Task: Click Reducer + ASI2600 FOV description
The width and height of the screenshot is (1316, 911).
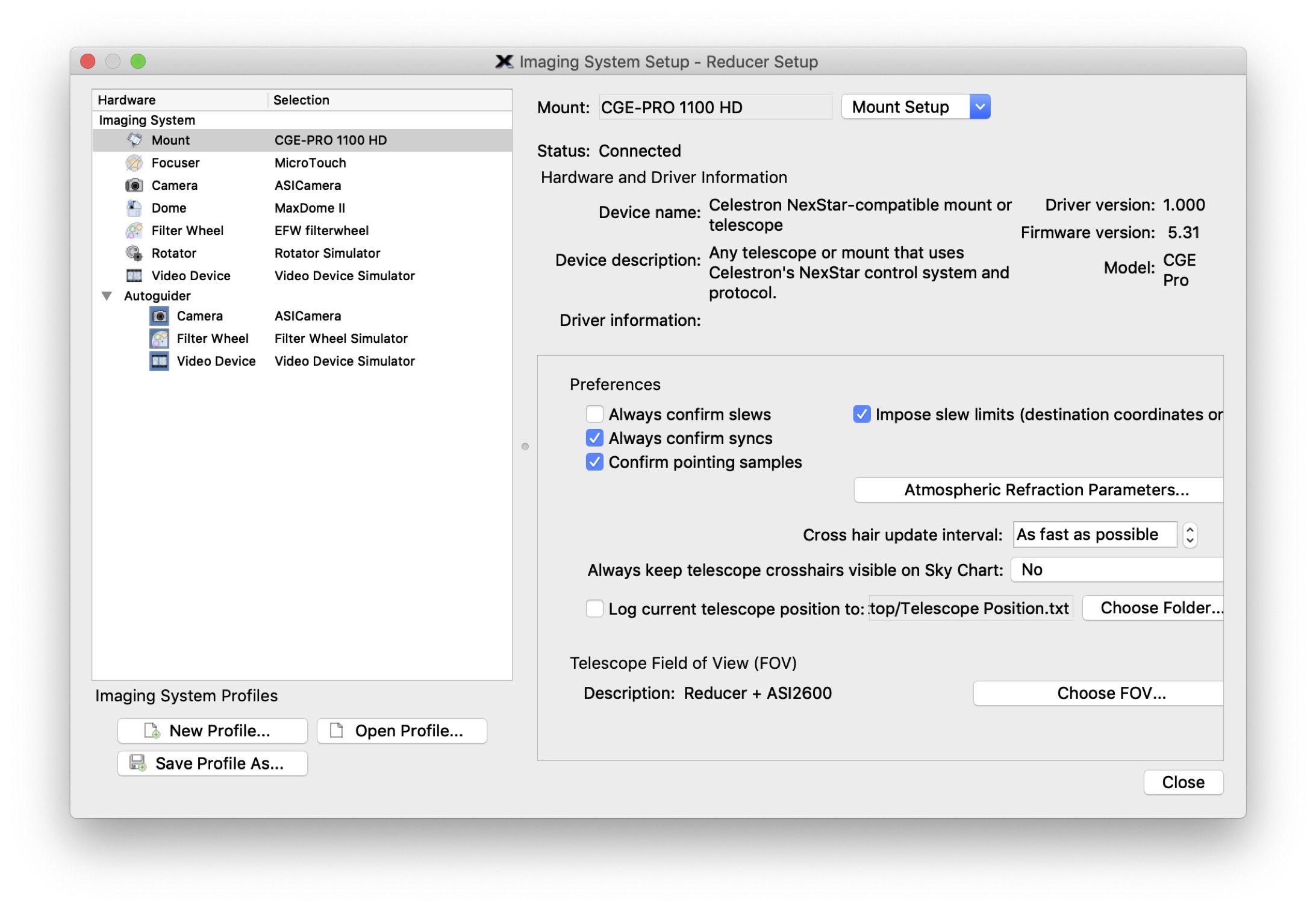Action: pos(758,693)
